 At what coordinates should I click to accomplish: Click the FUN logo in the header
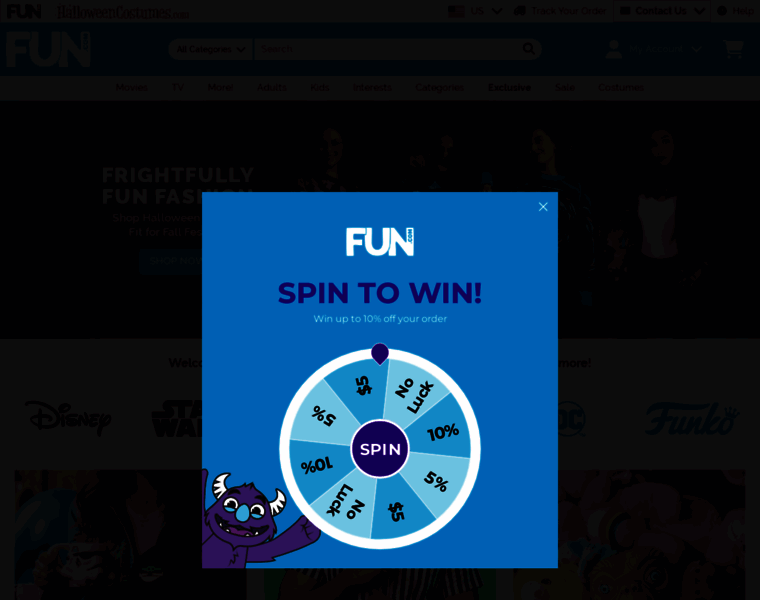(x=48, y=49)
